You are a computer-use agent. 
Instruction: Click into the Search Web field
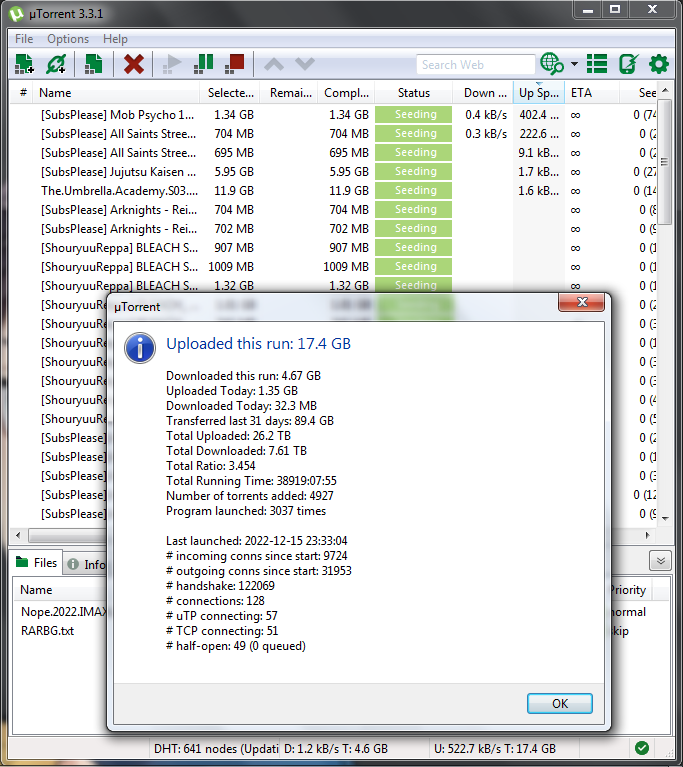coord(476,65)
